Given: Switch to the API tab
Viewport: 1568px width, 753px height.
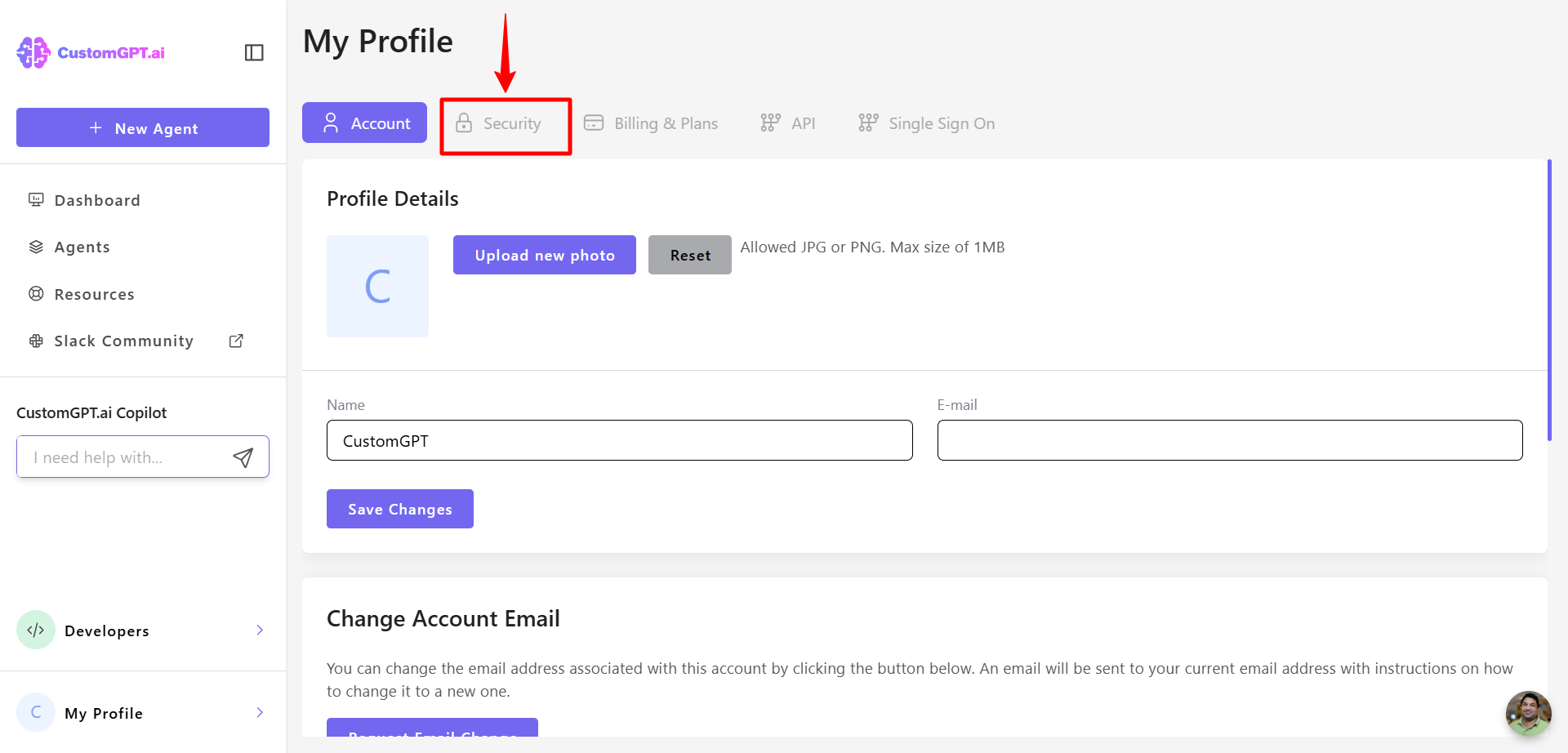Looking at the screenshot, I should pos(788,123).
